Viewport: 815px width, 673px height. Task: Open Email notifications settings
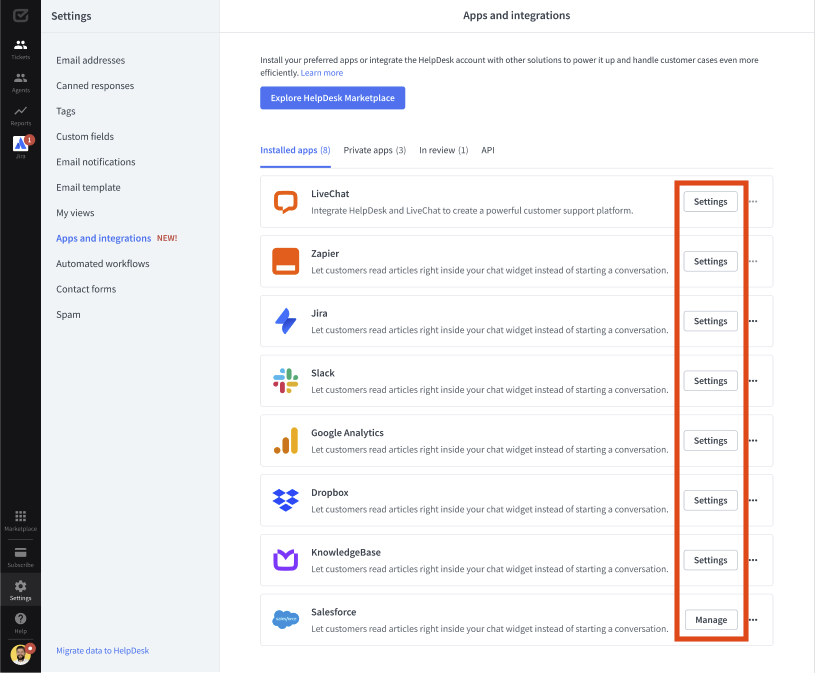coord(96,162)
